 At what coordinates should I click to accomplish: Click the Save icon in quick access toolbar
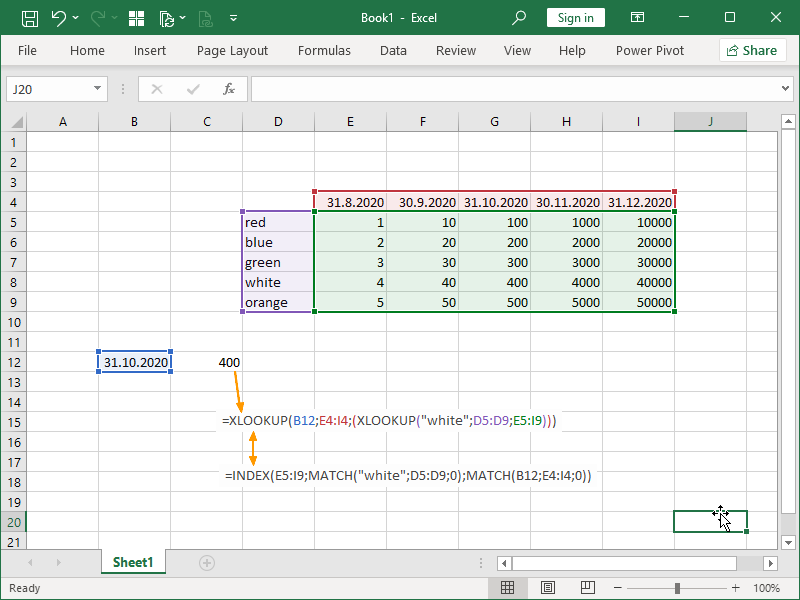[x=30, y=18]
